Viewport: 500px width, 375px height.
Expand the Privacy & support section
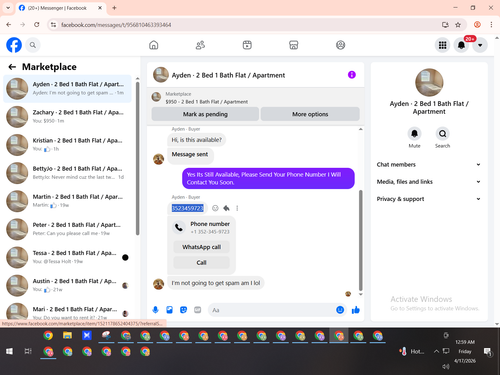coord(429,199)
